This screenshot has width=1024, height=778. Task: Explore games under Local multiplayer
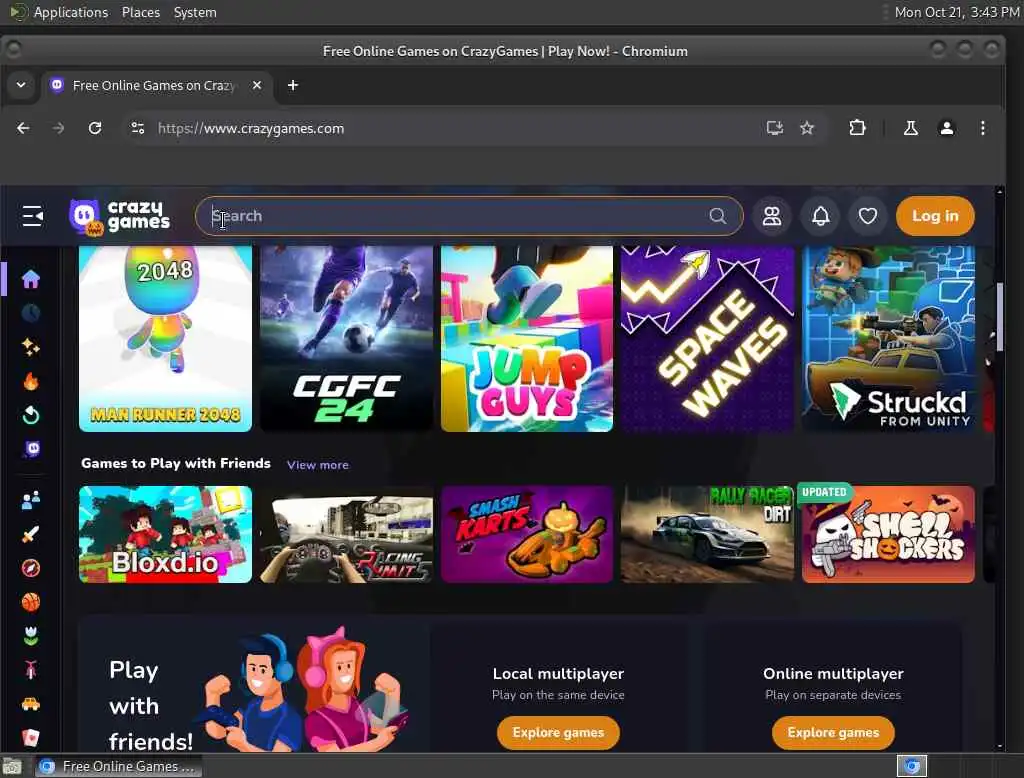pyautogui.click(x=558, y=732)
